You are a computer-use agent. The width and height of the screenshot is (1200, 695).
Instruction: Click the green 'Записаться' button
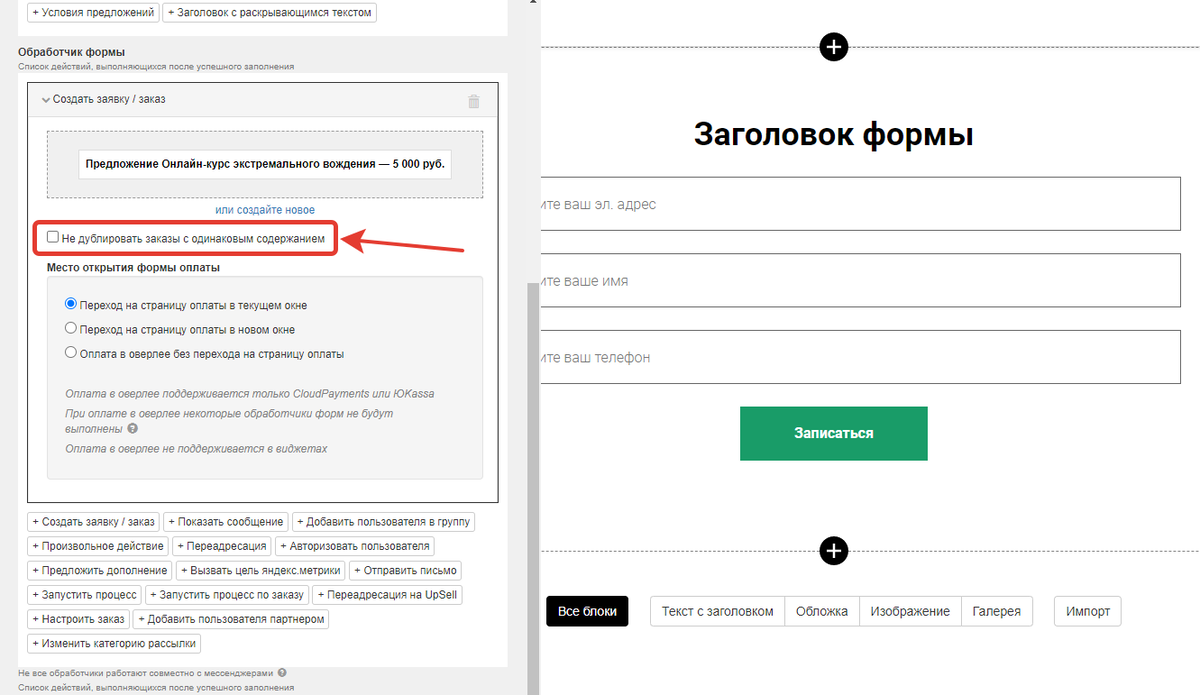click(833, 433)
